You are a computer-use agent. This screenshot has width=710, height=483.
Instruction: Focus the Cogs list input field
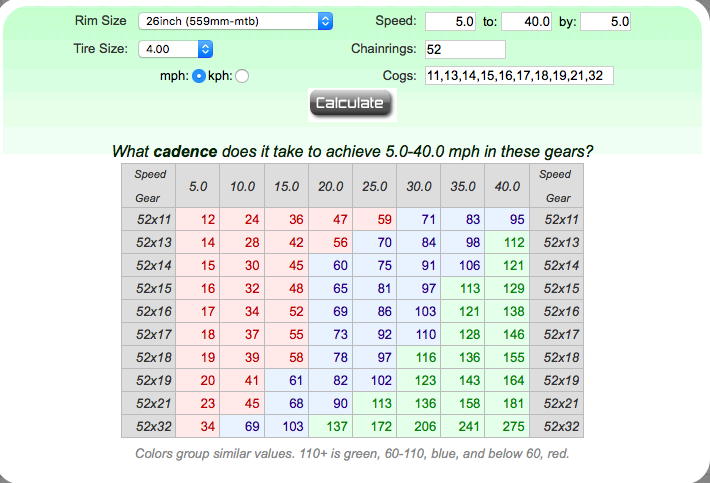[518, 76]
